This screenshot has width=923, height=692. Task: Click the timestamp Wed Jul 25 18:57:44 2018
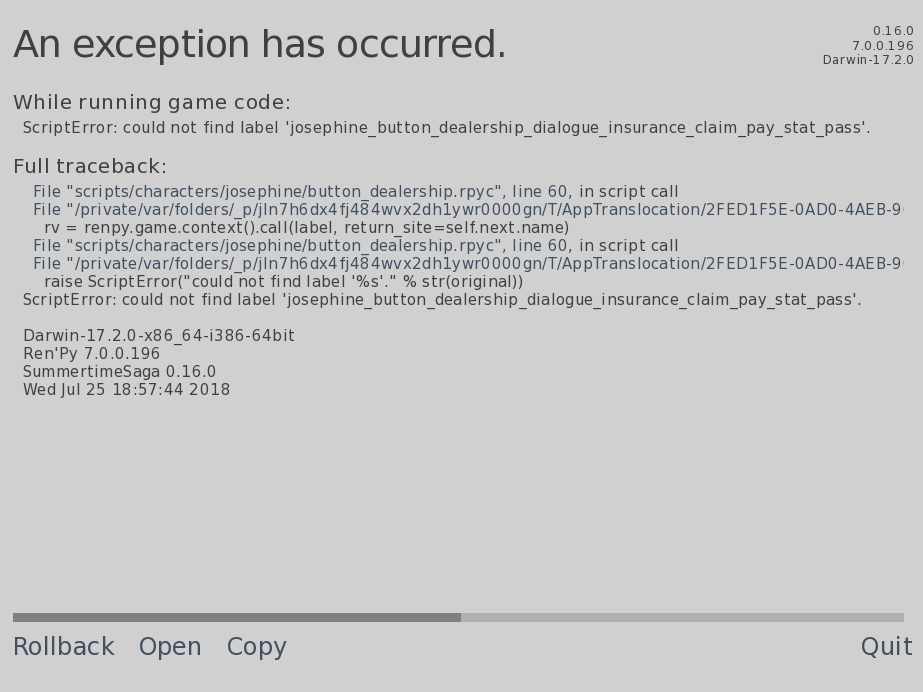coord(126,390)
